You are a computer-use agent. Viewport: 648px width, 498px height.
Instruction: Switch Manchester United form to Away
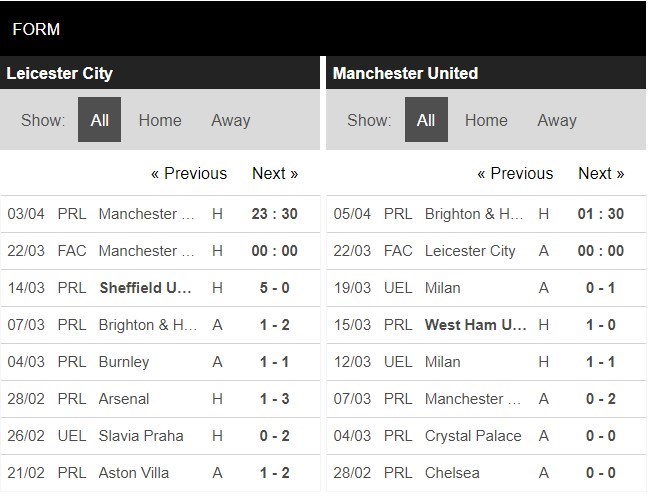pos(557,120)
